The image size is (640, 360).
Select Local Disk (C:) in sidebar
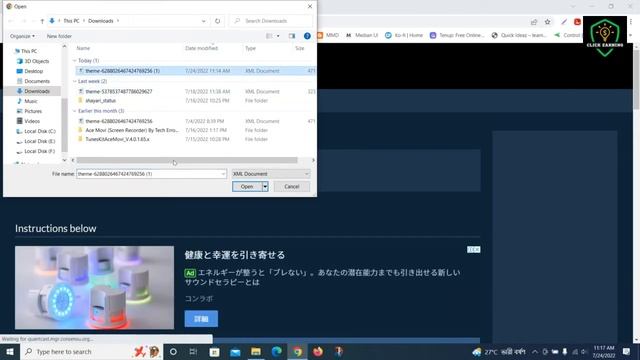40,131
